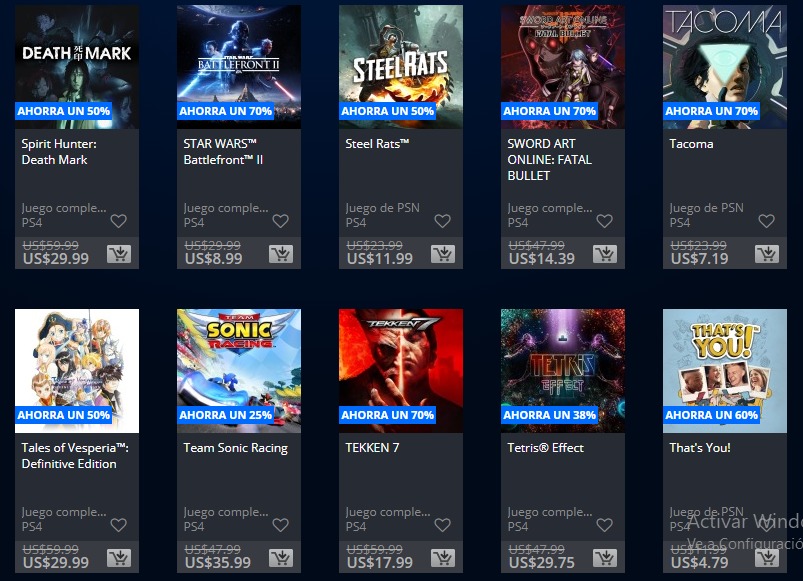
Task: Toggle wishlist heart for Spirit Hunter: Death Mark
Action: click(119, 221)
